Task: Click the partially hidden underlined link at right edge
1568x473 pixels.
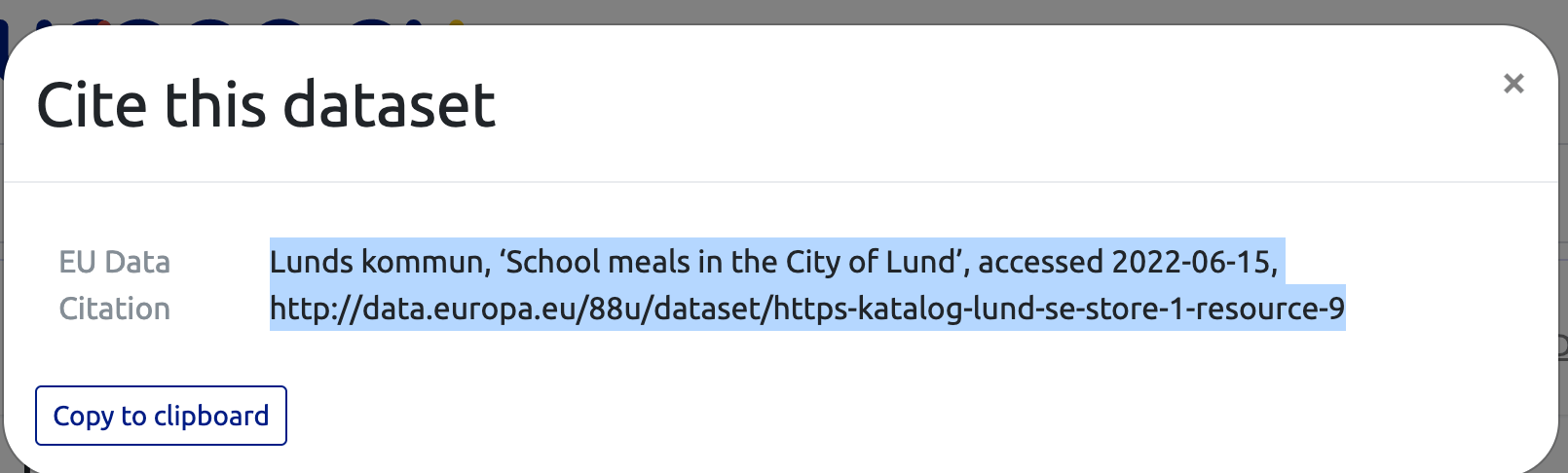Action: click(1562, 346)
